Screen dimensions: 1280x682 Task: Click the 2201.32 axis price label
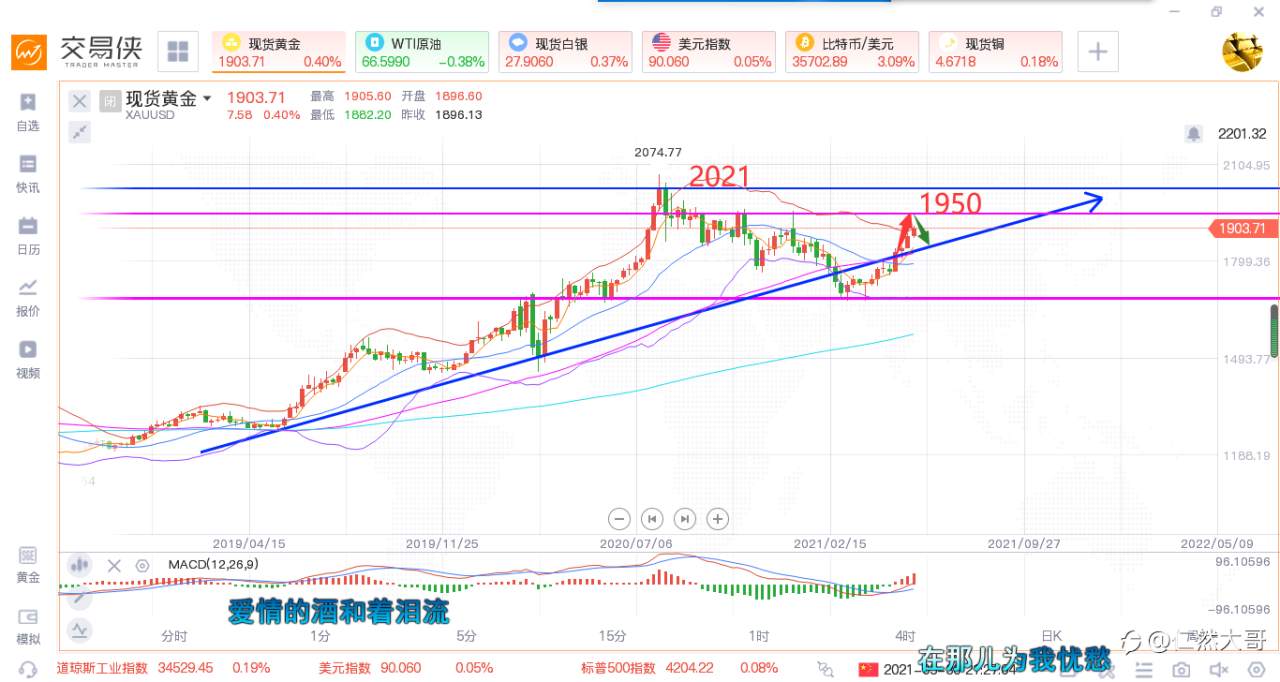pyautogui.click(x=1243, y=133)
